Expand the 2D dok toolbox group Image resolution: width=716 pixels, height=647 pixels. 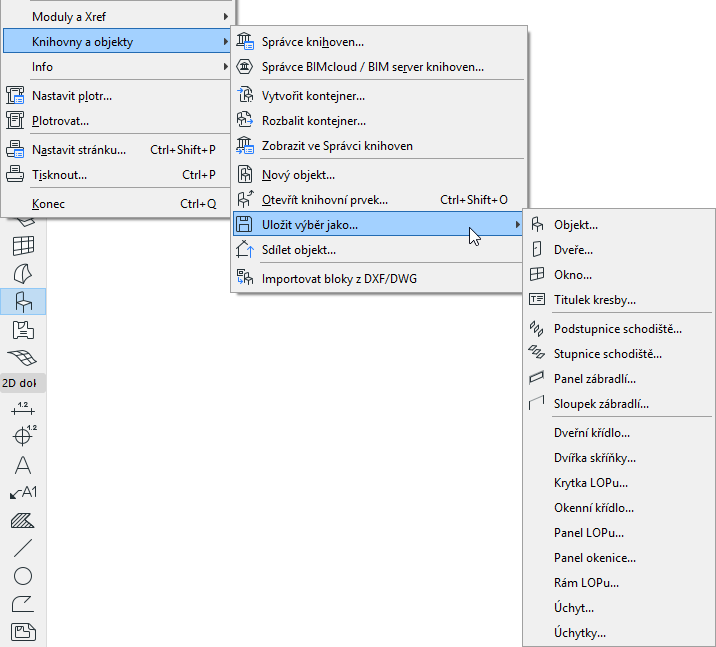coord(23,383)
